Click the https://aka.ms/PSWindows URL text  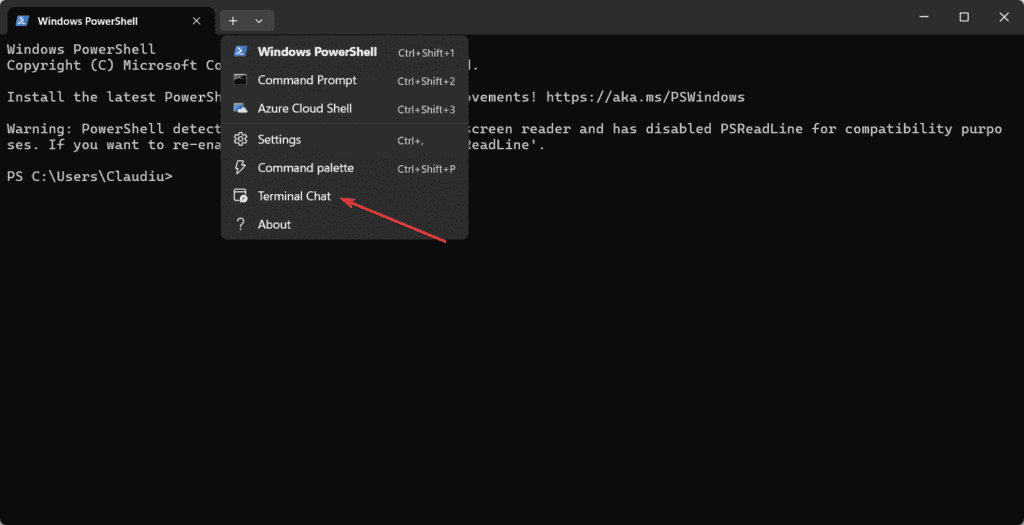pyautogui.click(x=645, y=97)
